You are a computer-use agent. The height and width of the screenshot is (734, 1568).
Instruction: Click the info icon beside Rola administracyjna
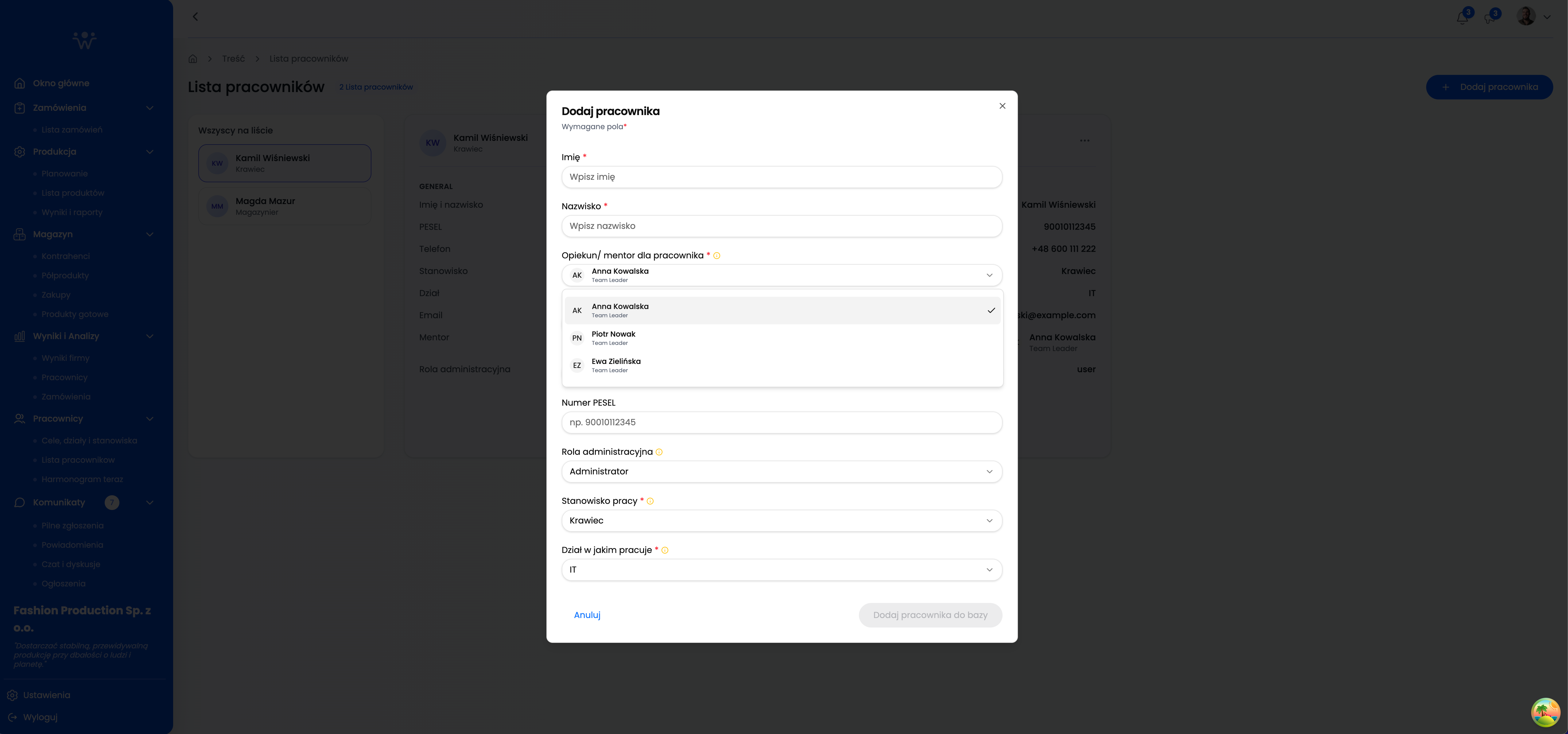click(x=659, y=452)
